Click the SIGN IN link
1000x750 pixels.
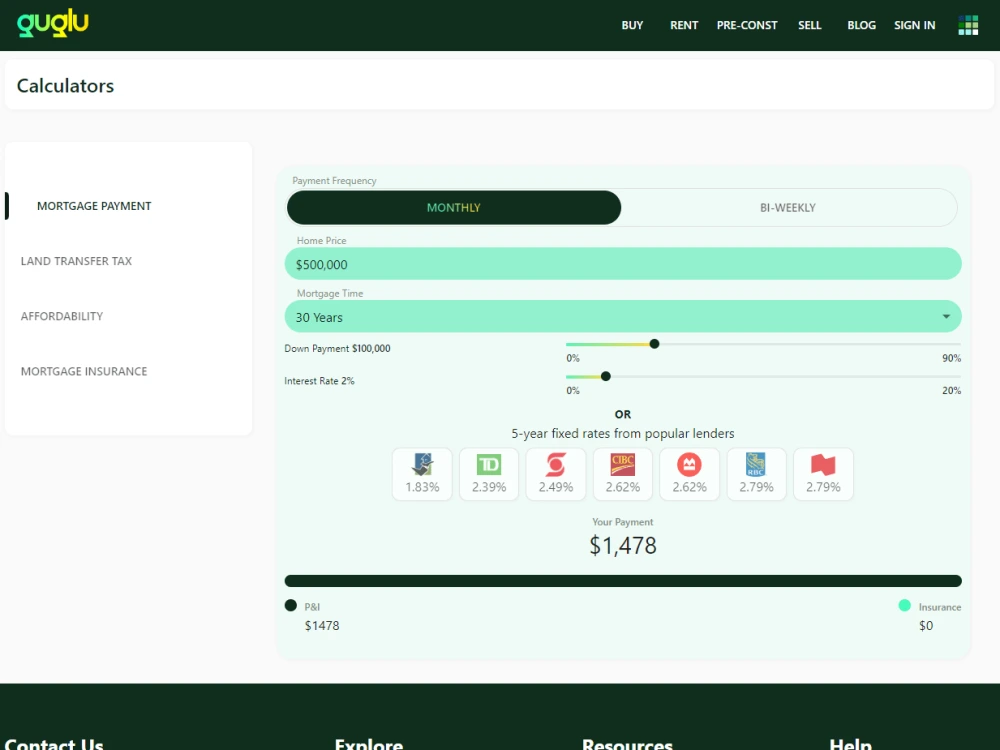tap(914, 25)
